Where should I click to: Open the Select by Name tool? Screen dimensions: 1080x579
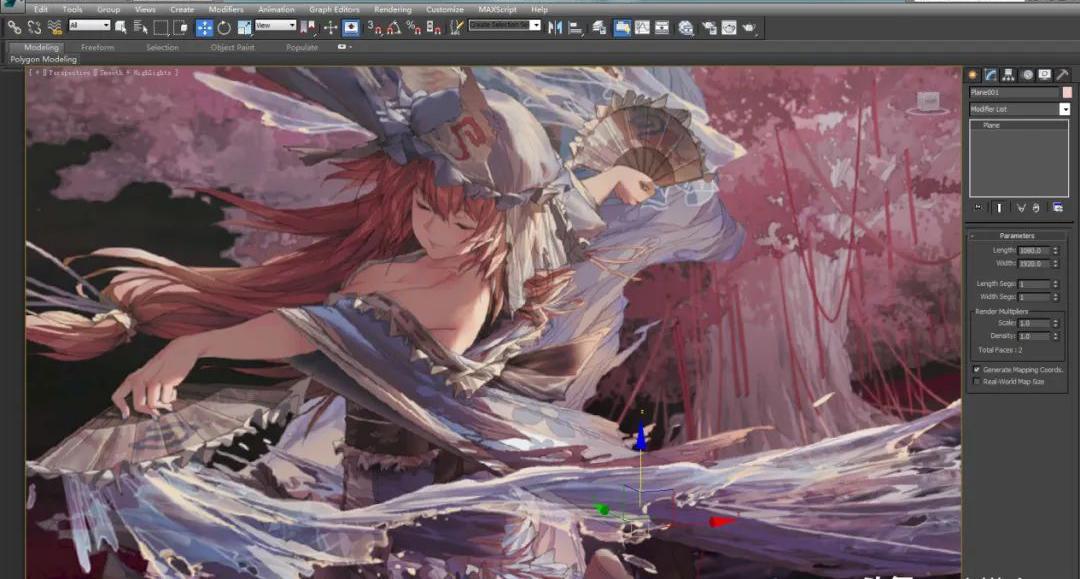pyautogui.click(x=141, y=28)
